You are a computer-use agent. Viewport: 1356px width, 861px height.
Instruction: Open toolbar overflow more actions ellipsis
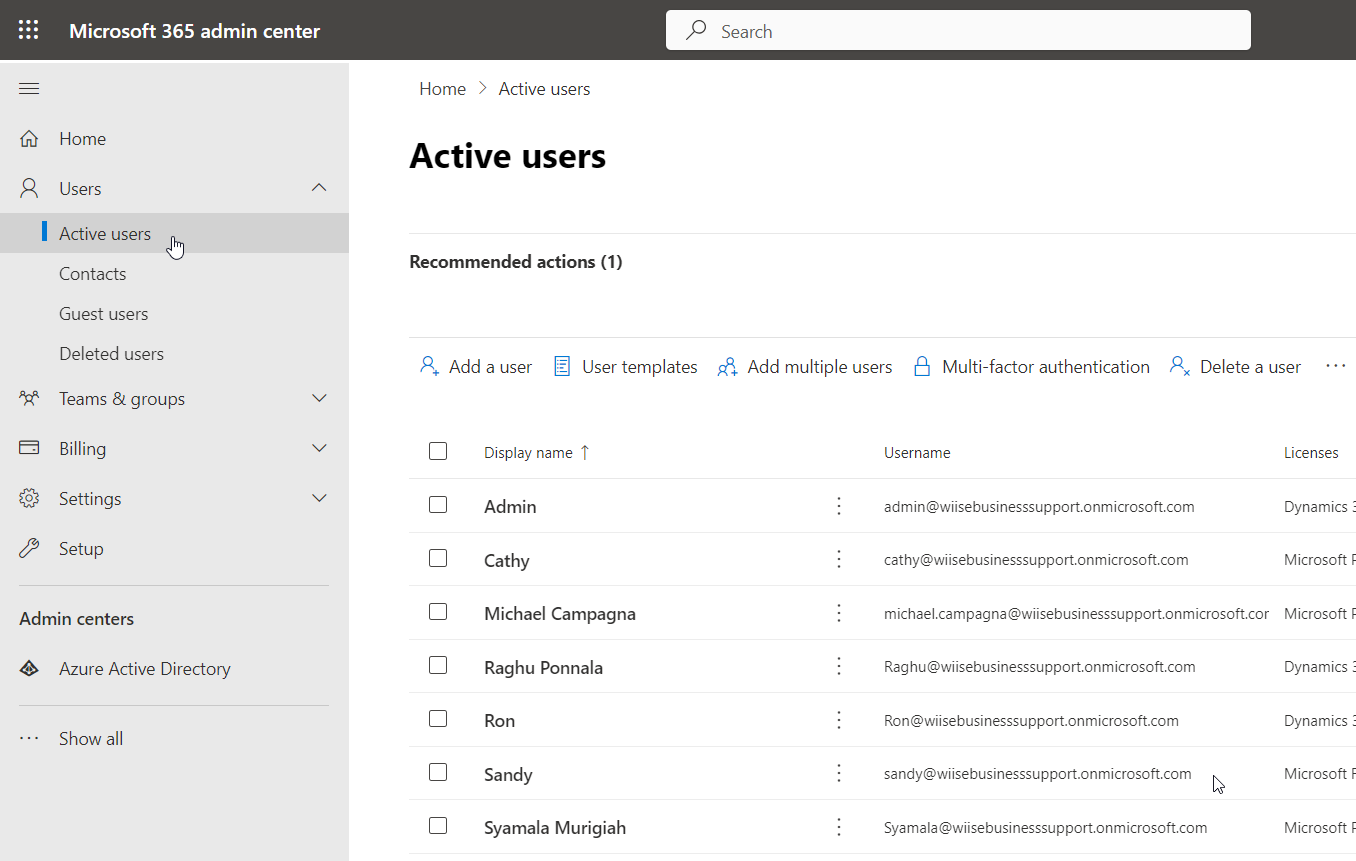point(1336,367)
